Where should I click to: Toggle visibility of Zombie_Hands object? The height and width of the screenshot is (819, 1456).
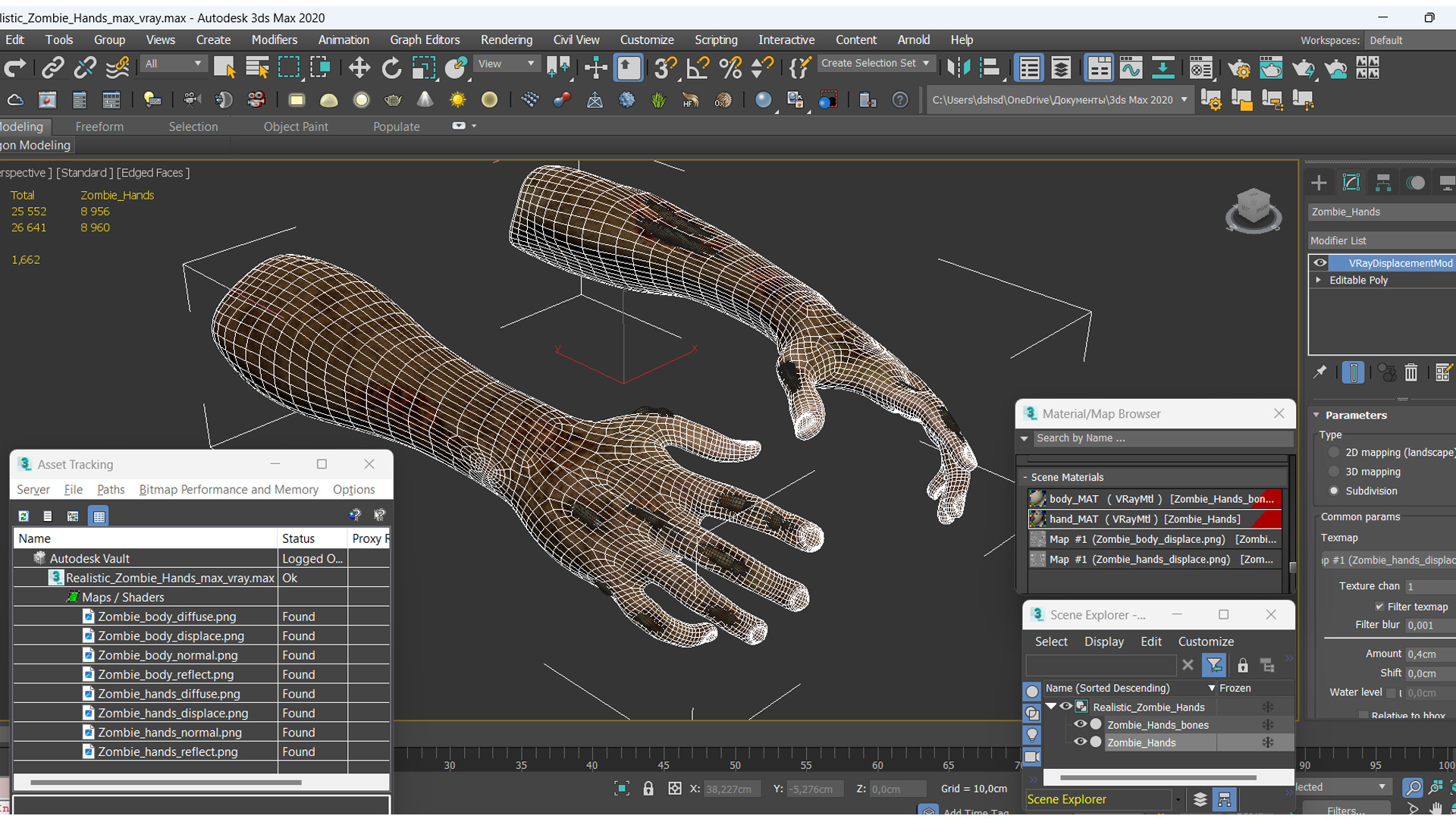click(x=1080, y=742)
